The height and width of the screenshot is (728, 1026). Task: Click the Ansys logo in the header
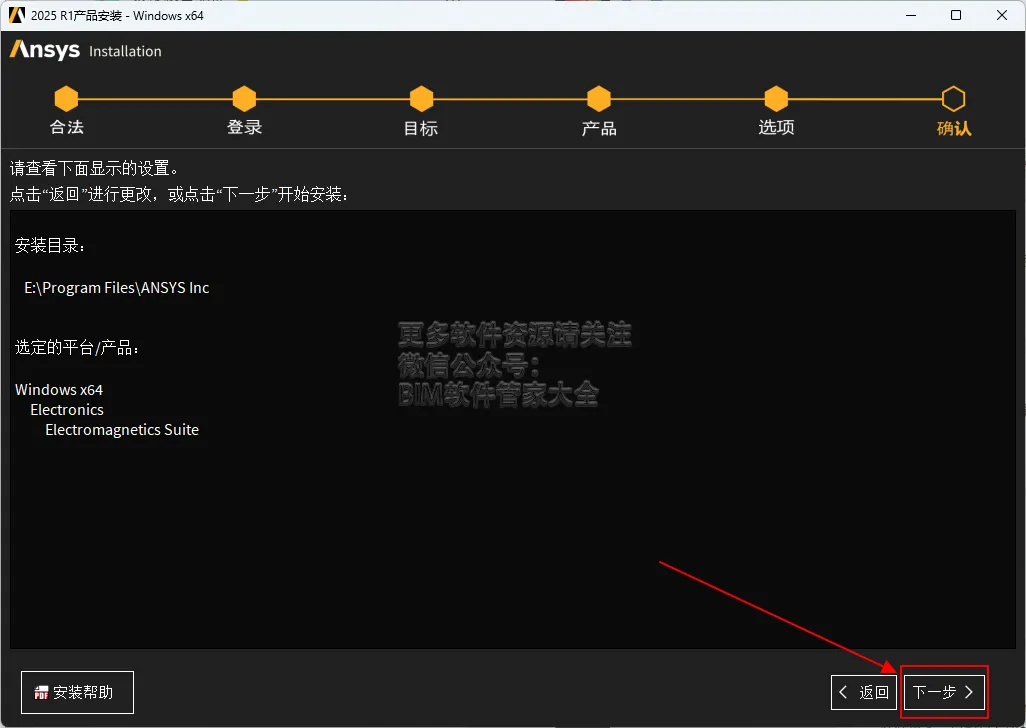(44, 50)
